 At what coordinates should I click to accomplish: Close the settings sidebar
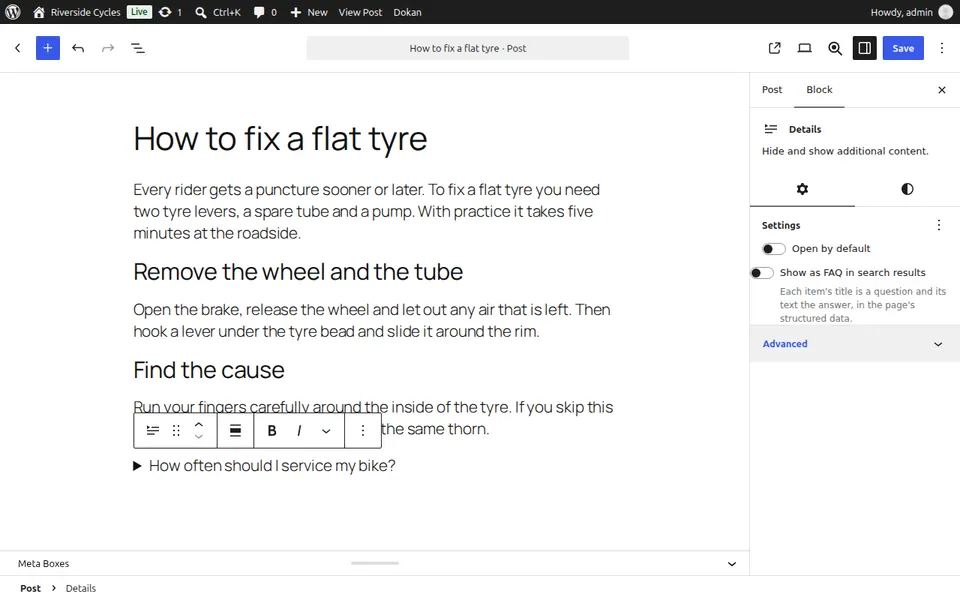click(942, 90)
